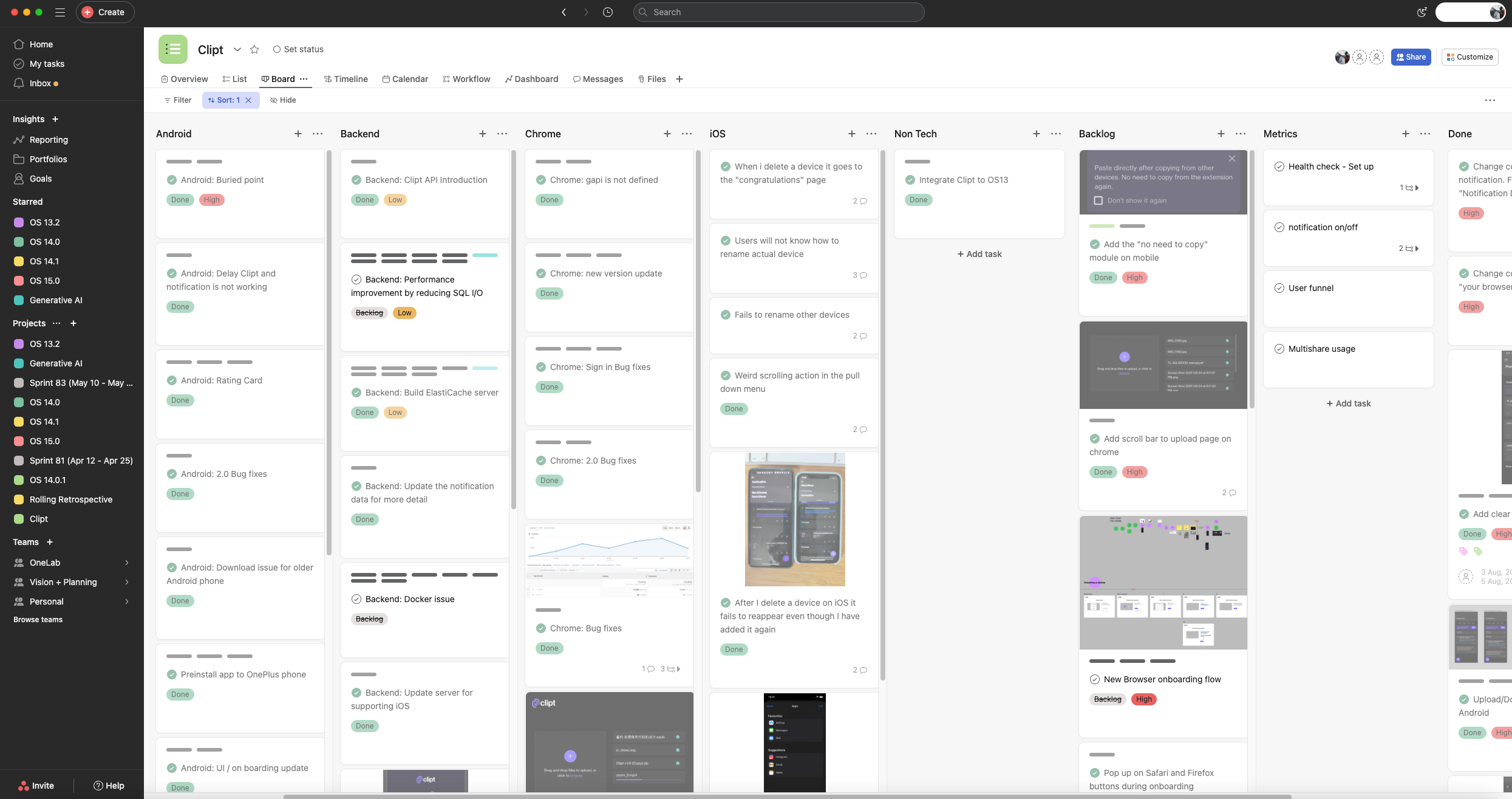This screenshot has height=799, width=1512.
Task: Click the Share button
Action: coord(1411,57)
